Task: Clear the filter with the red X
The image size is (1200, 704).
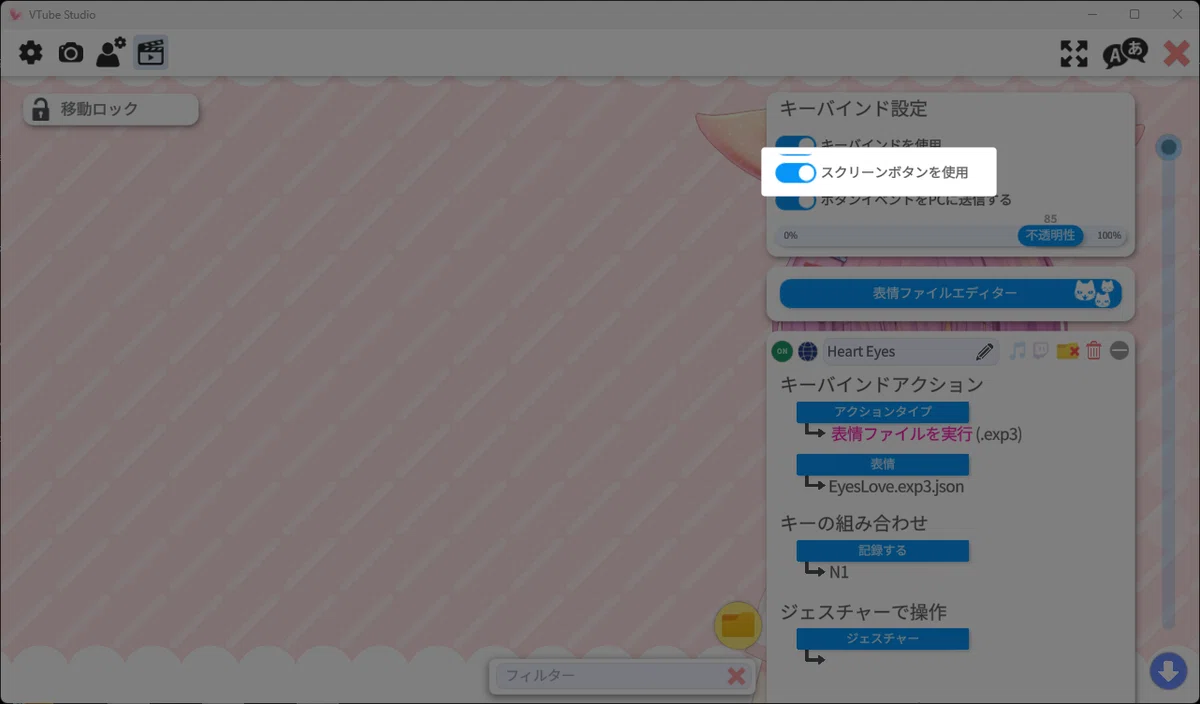Action: 737,676
